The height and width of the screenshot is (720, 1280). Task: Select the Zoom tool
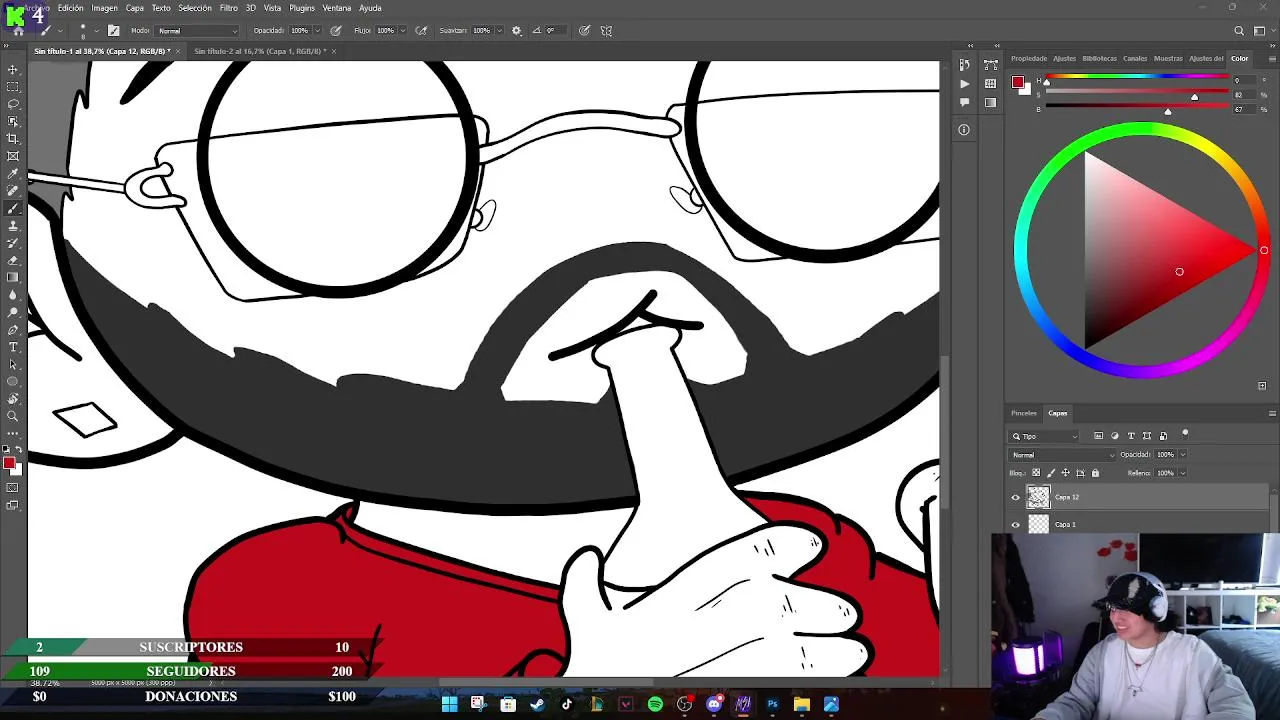pos(13,416)
